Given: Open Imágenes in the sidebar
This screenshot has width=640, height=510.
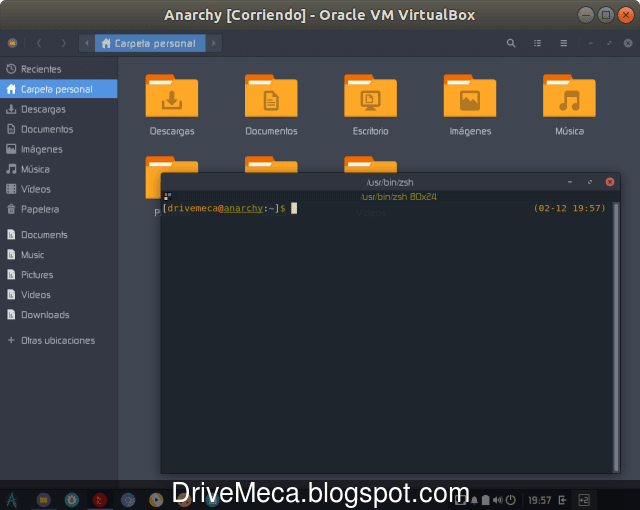Looking at the screenshot, I should (x=59, y=149).
